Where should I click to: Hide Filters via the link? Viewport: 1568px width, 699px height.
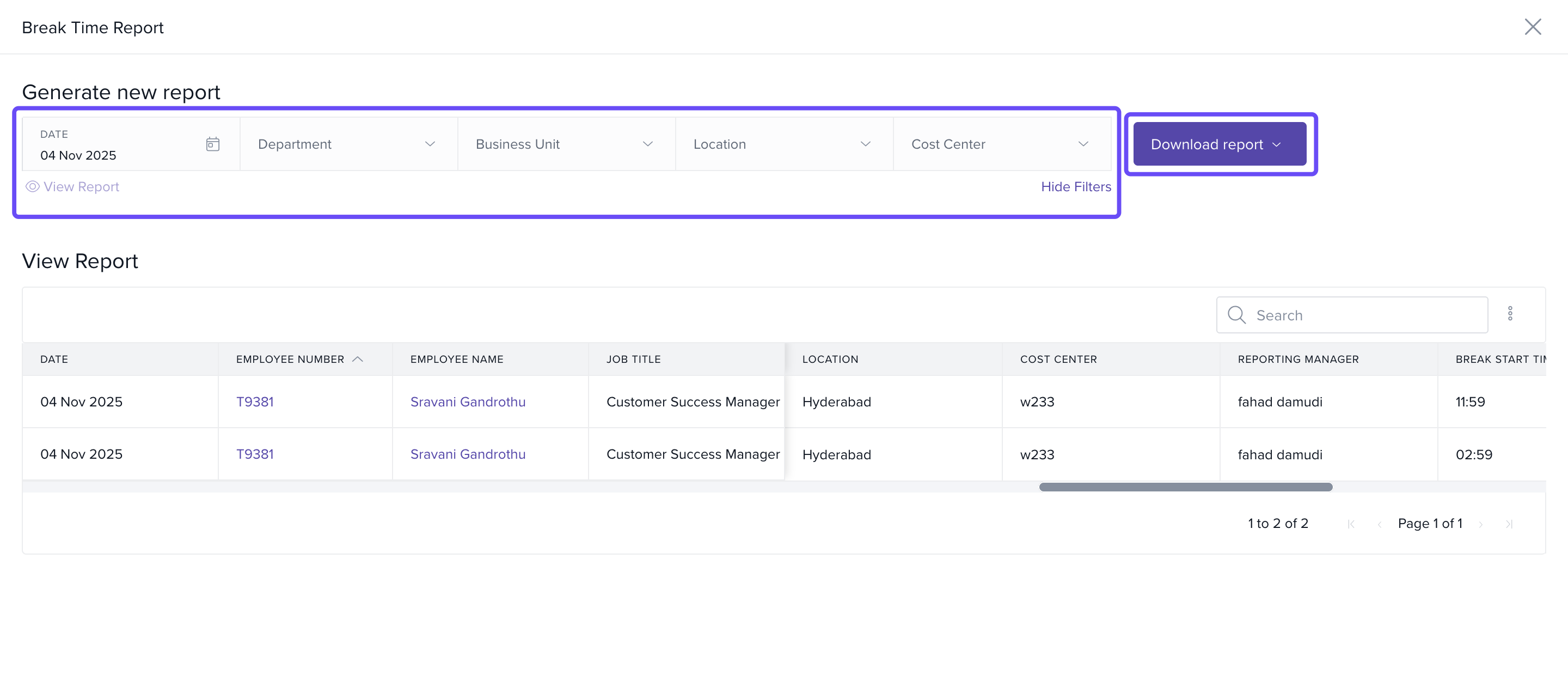point(1076,186)
